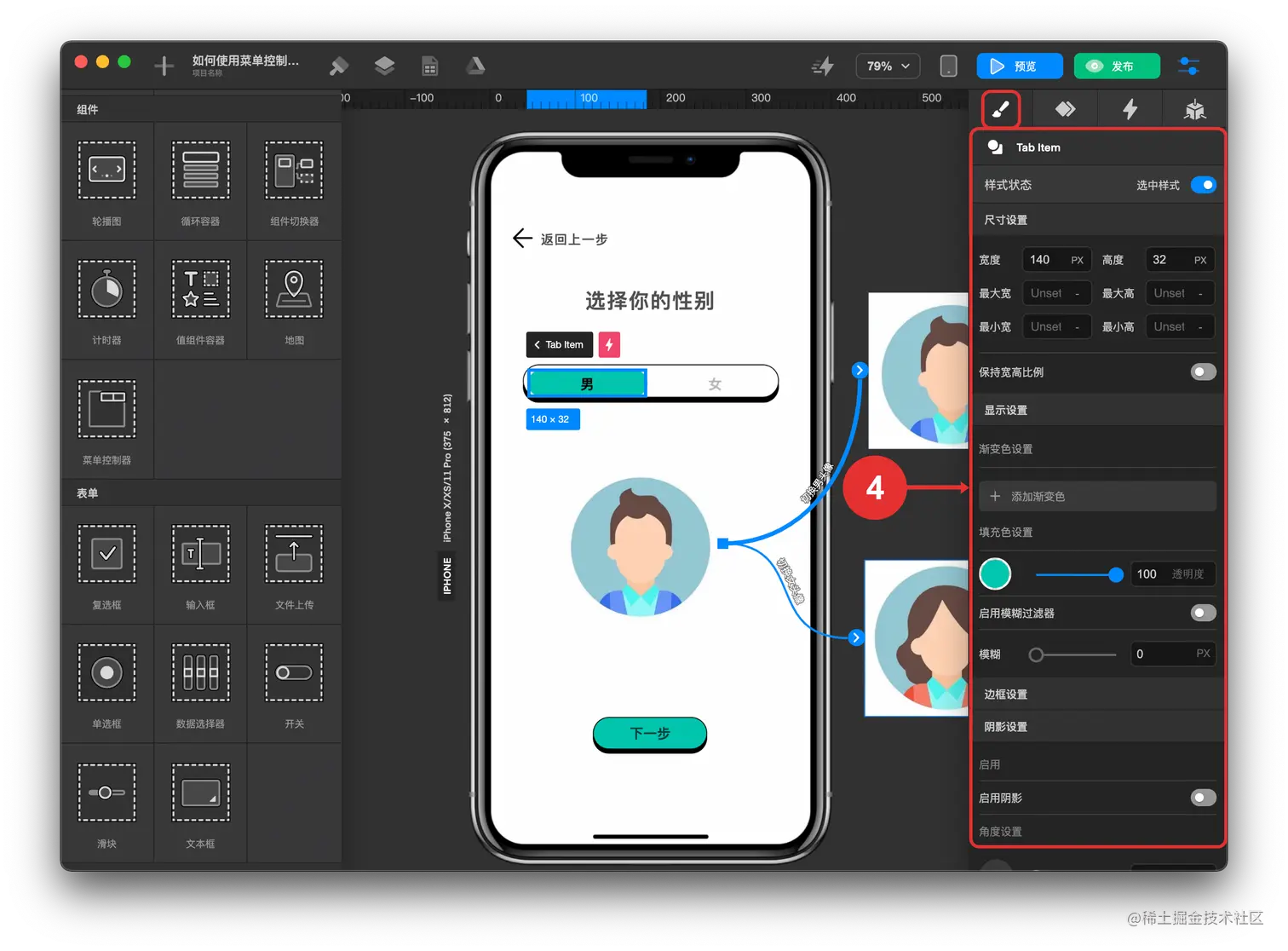Click the 透明度 opacity slider handle
The height and width of the screenshot is (951, 1288).
1116,574
